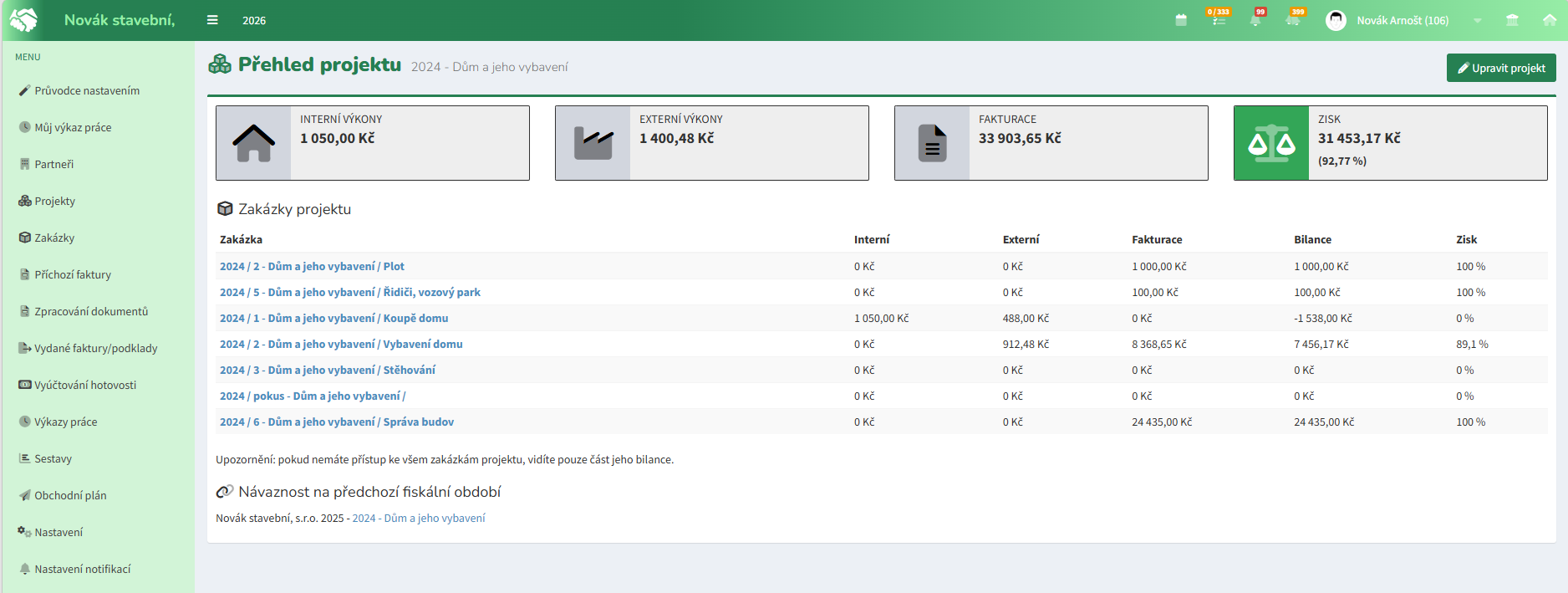Open job 2024 / 2 Plot link

tap(312, 267)
